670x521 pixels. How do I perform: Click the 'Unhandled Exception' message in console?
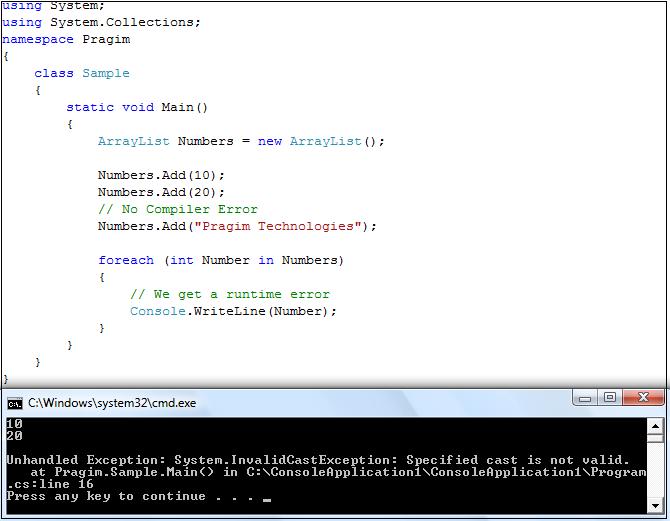(318, 460)
